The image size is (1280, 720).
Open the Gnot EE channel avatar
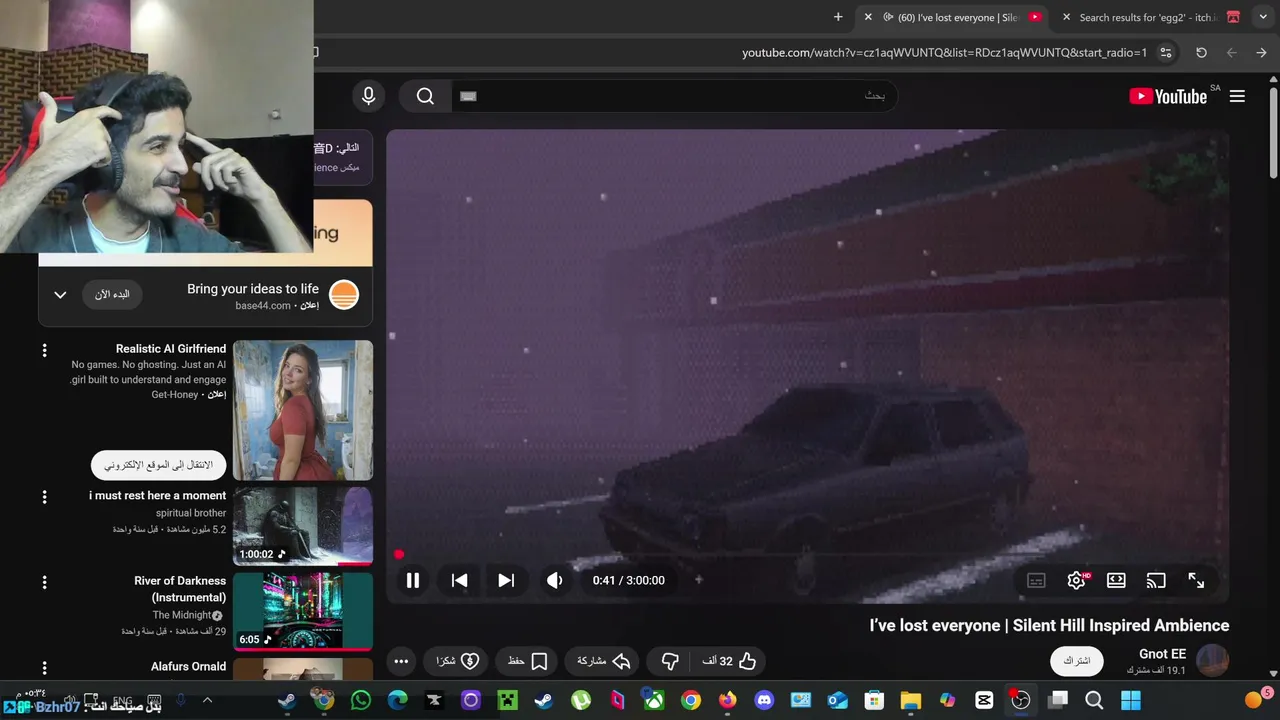point(1212,661)
